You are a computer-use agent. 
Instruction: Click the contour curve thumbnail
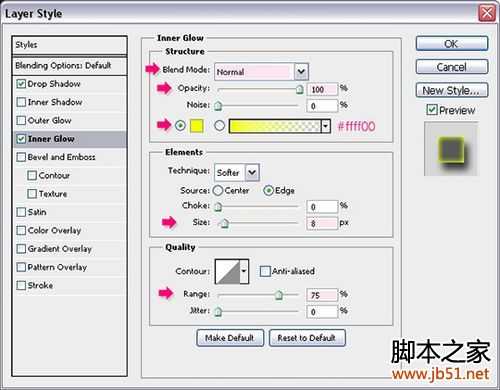coord(228,271)
